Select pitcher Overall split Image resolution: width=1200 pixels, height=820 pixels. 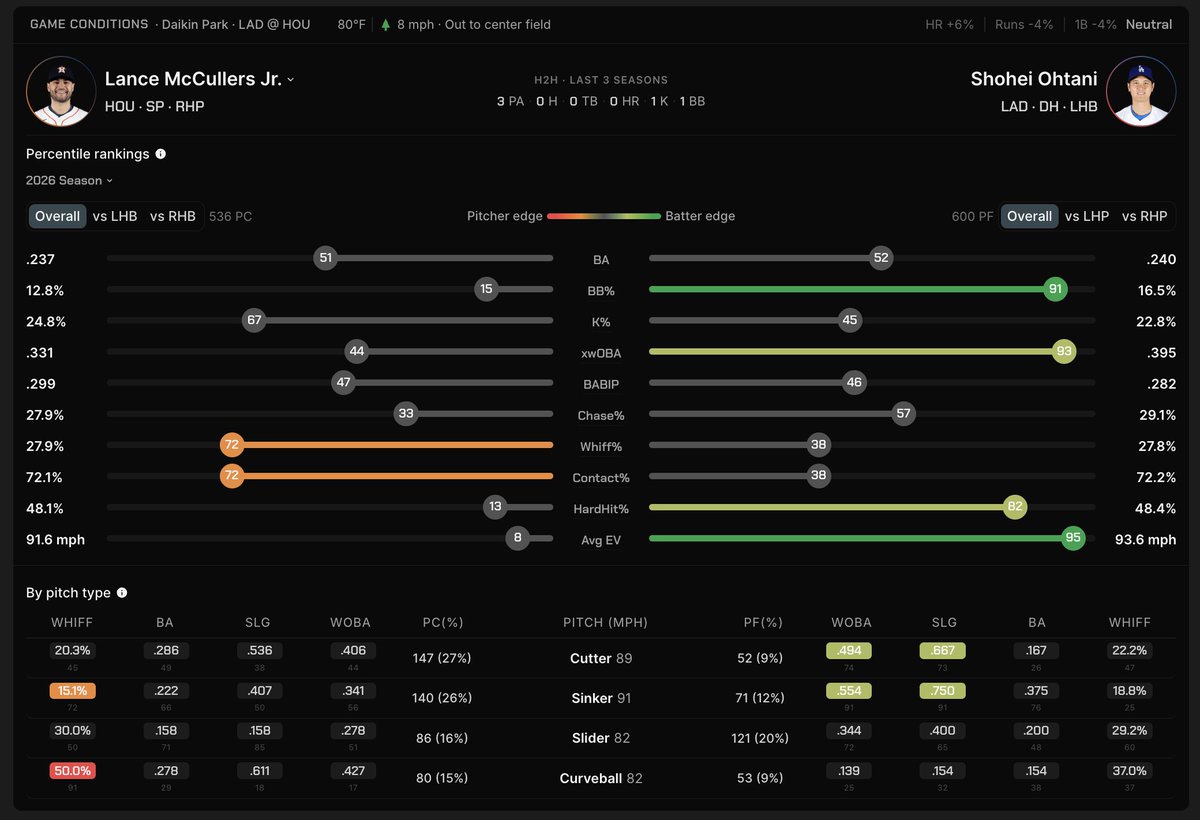pyautogui.click(x=57, y=216)
